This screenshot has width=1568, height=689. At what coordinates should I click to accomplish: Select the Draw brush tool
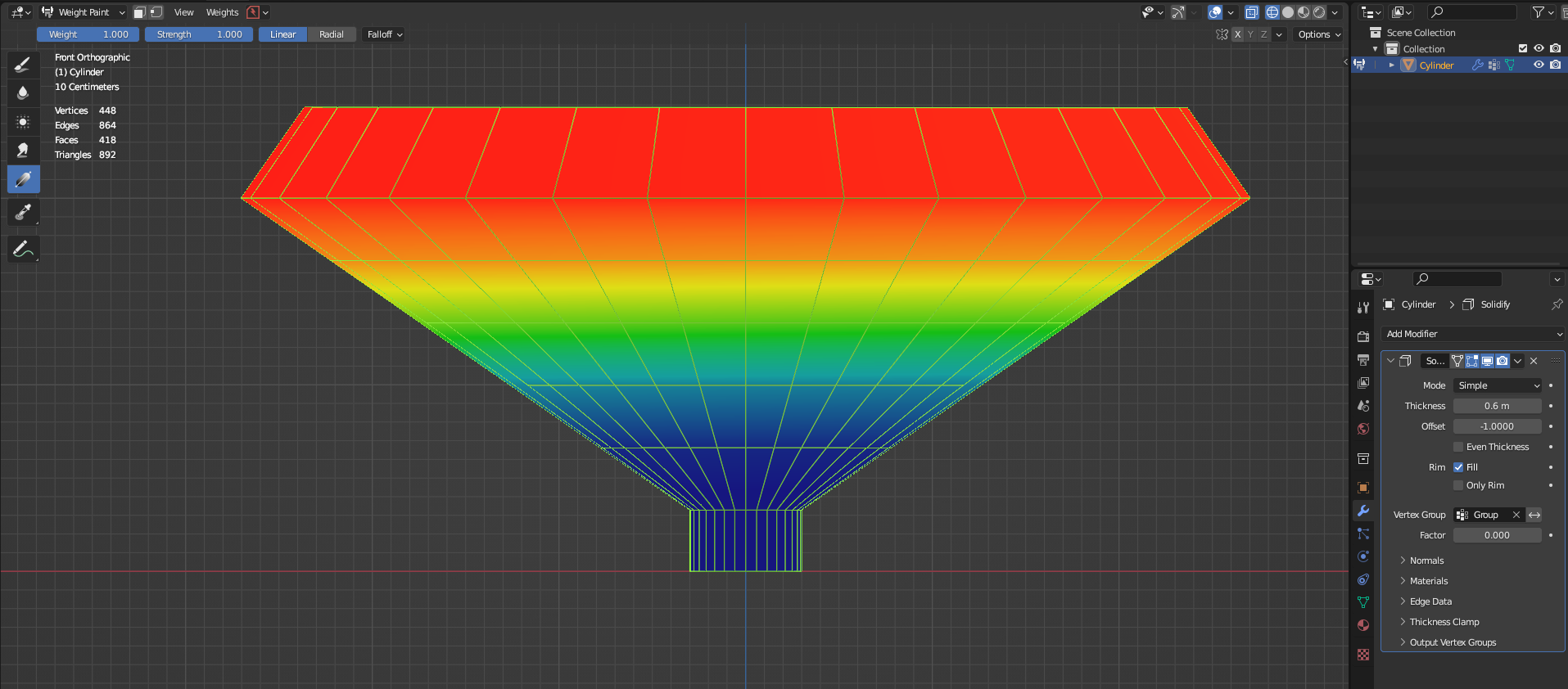23,65
